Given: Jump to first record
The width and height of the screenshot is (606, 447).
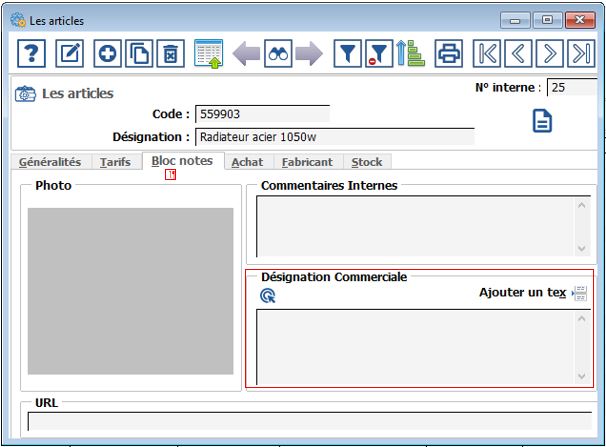Looking at the screenshot, I should point(487,53).
